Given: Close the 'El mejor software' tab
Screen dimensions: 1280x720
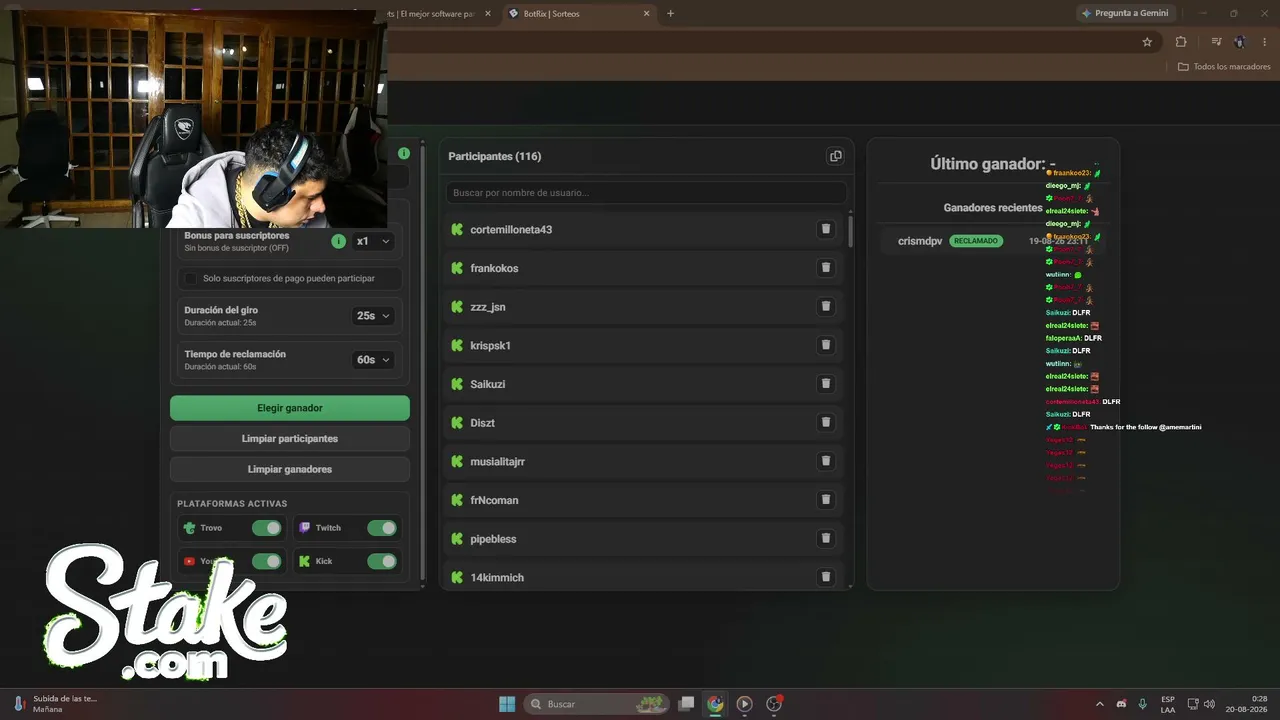Looking at the screenshot, I should pyautogui.click(x=487, y=14).
